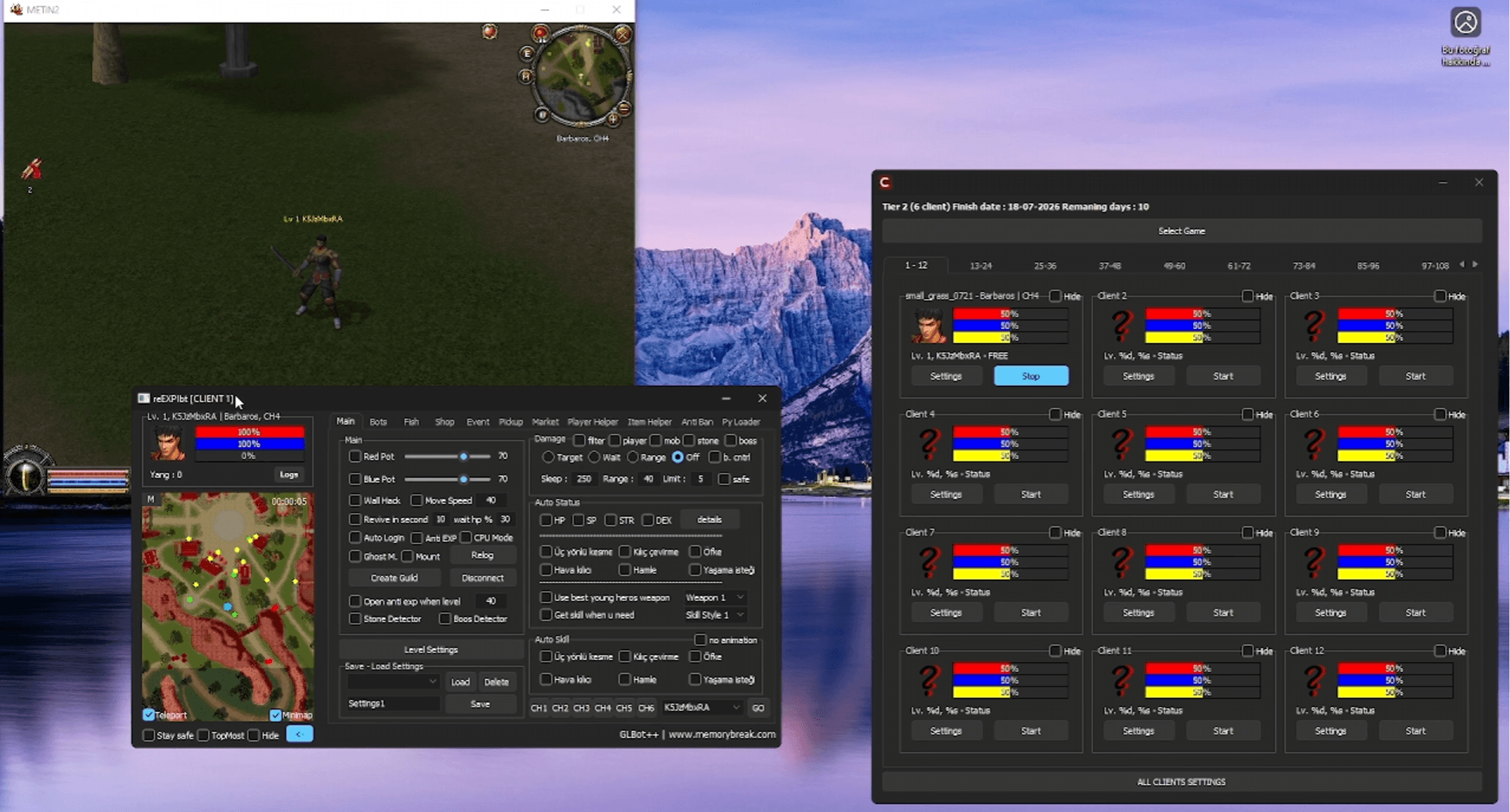Adjust the Blue Pot slider handle
Screen dimensions: 1510x812
pos(463,479)
